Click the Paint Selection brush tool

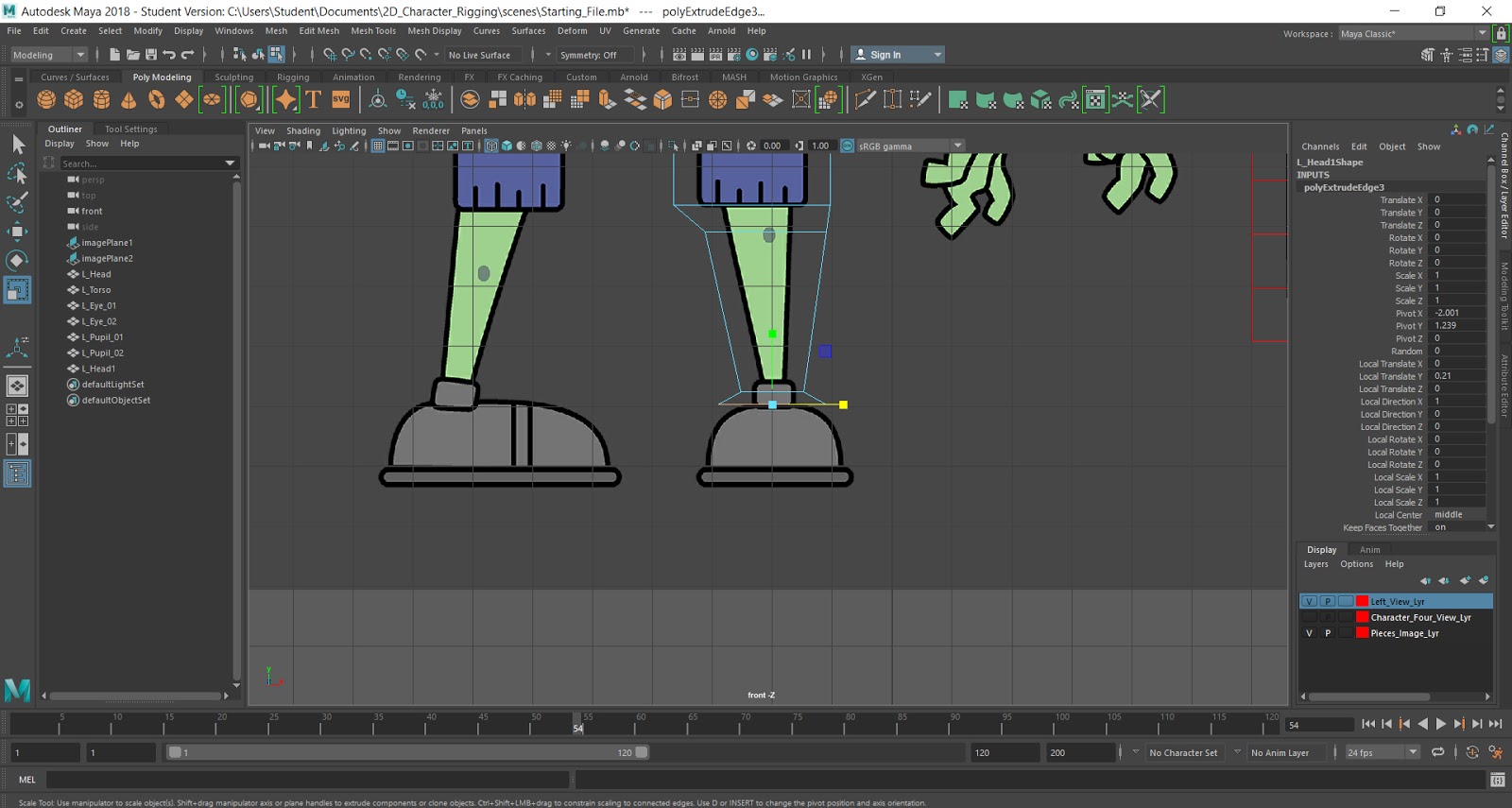point(17,202)
